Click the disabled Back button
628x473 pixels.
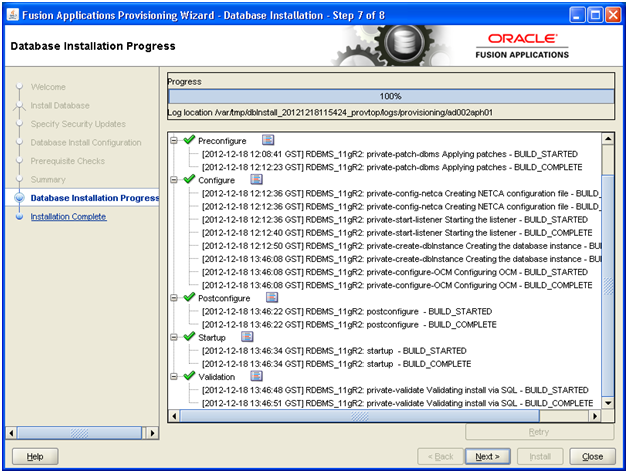coord(440,457)
